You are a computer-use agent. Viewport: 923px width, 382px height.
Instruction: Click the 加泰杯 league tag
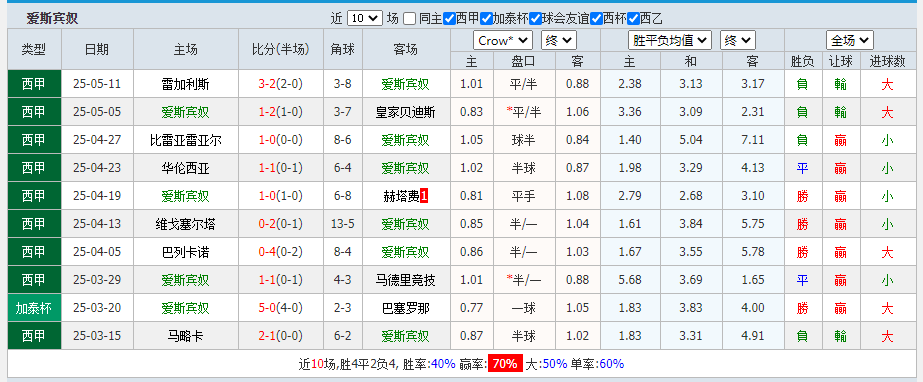pos(34,308)
